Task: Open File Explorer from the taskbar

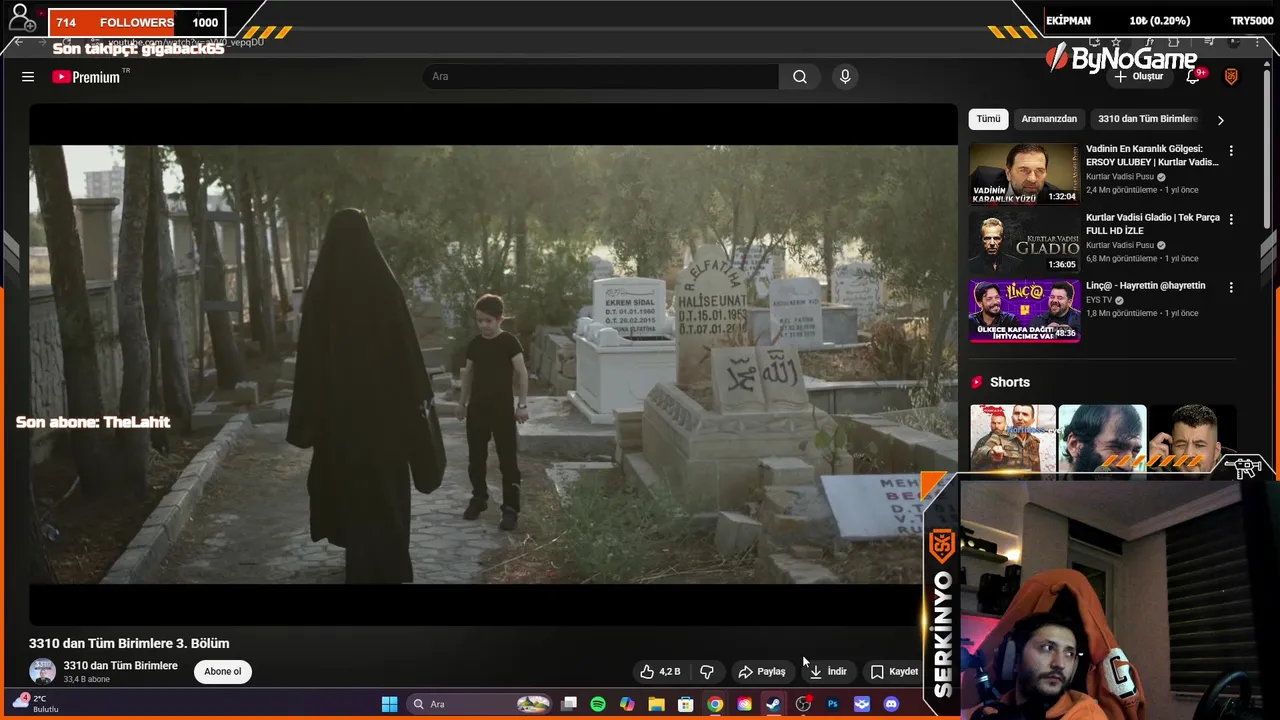Action: 656,704
